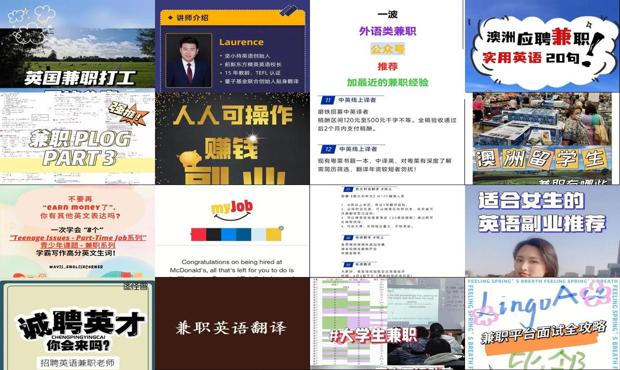620x370 pixels.
Task: Open the myJob McDonald's thumbnail
Action: [x=232, y=231]
